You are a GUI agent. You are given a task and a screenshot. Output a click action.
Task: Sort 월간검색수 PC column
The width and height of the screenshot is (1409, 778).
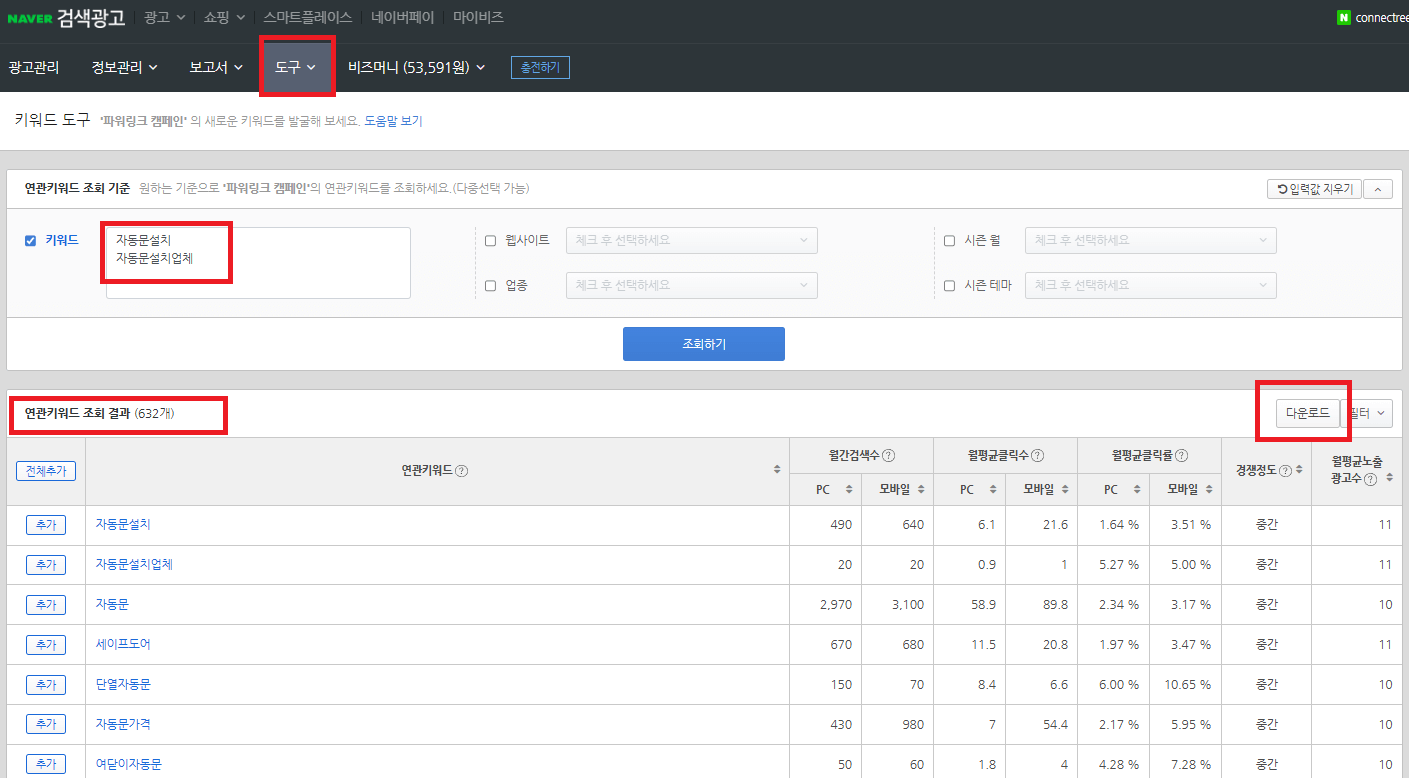coord(849,489)
